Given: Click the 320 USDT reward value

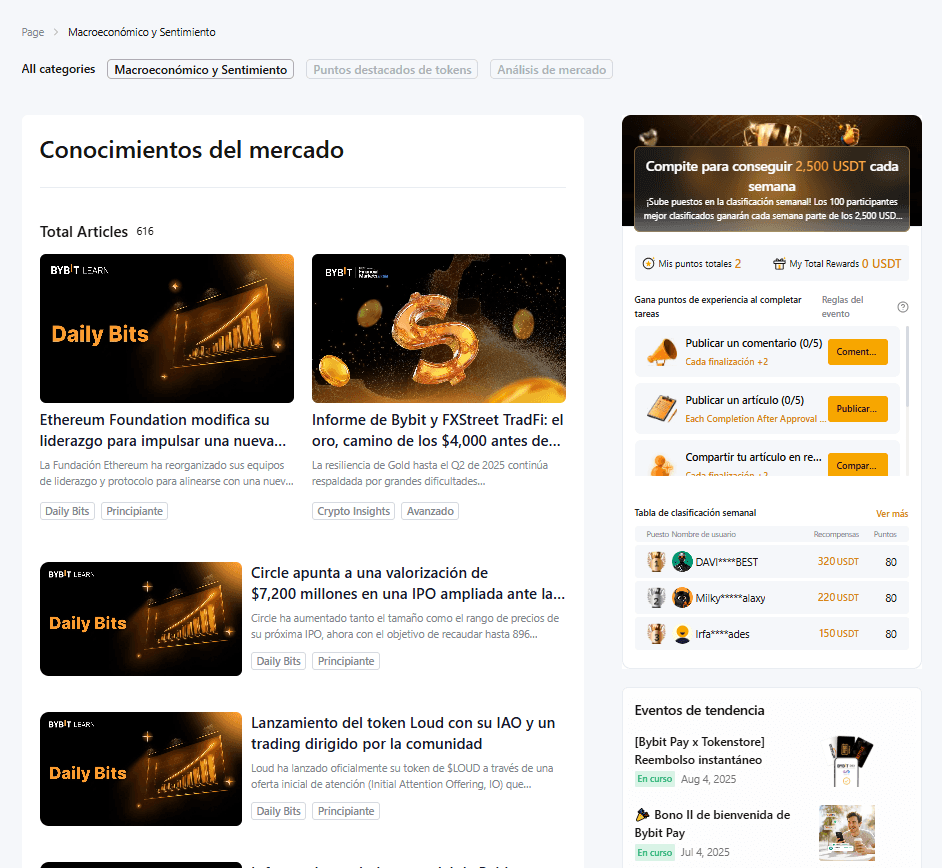Looking at the screenshot, I should tap(838, 562).
